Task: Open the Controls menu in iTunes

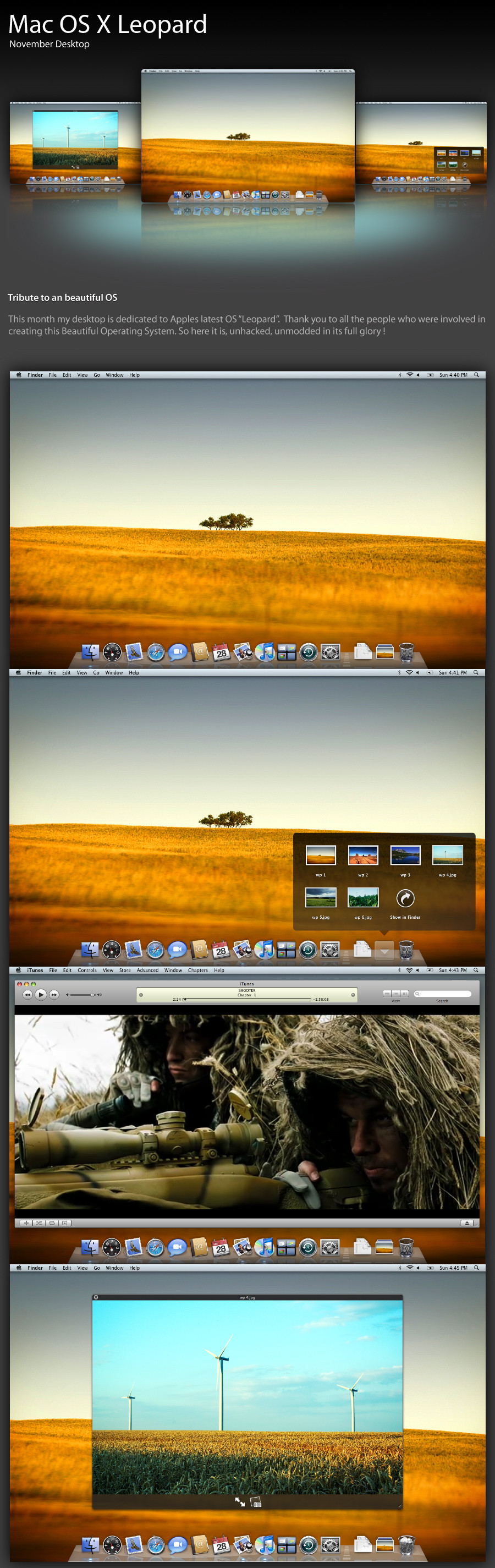Action: tap(87, 971)
